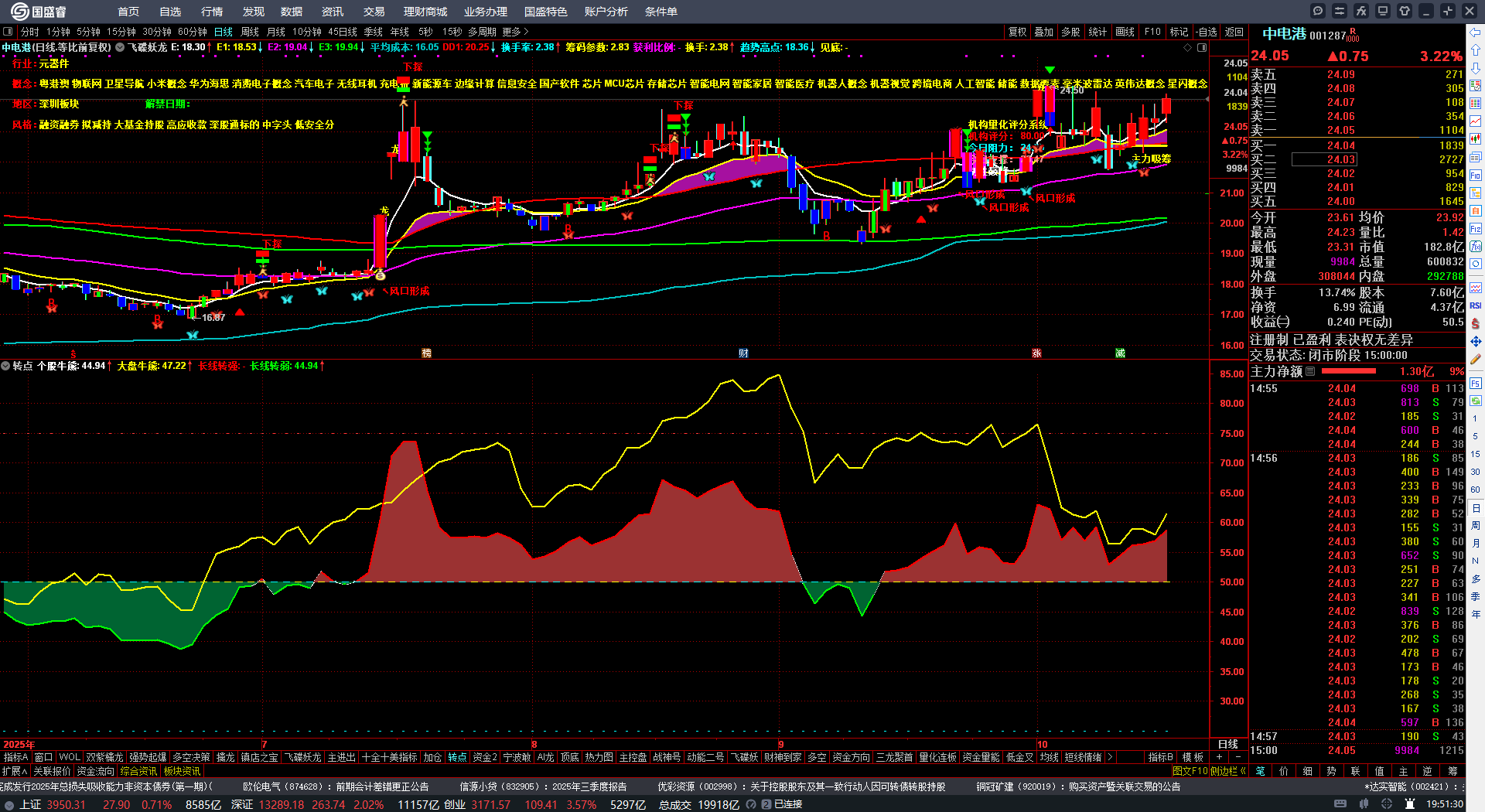Click the blue move cross icon in sidebar
1485x812 pixels.
point(1476,341)
